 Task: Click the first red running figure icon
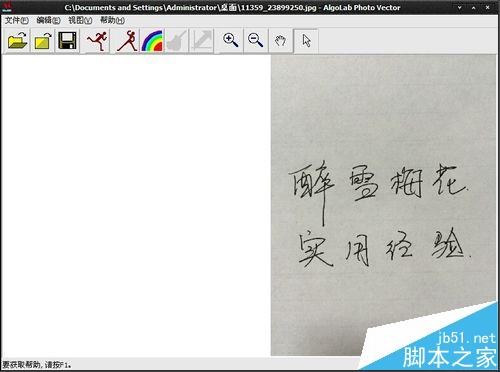pyautogui.click(x=97, y=41)
